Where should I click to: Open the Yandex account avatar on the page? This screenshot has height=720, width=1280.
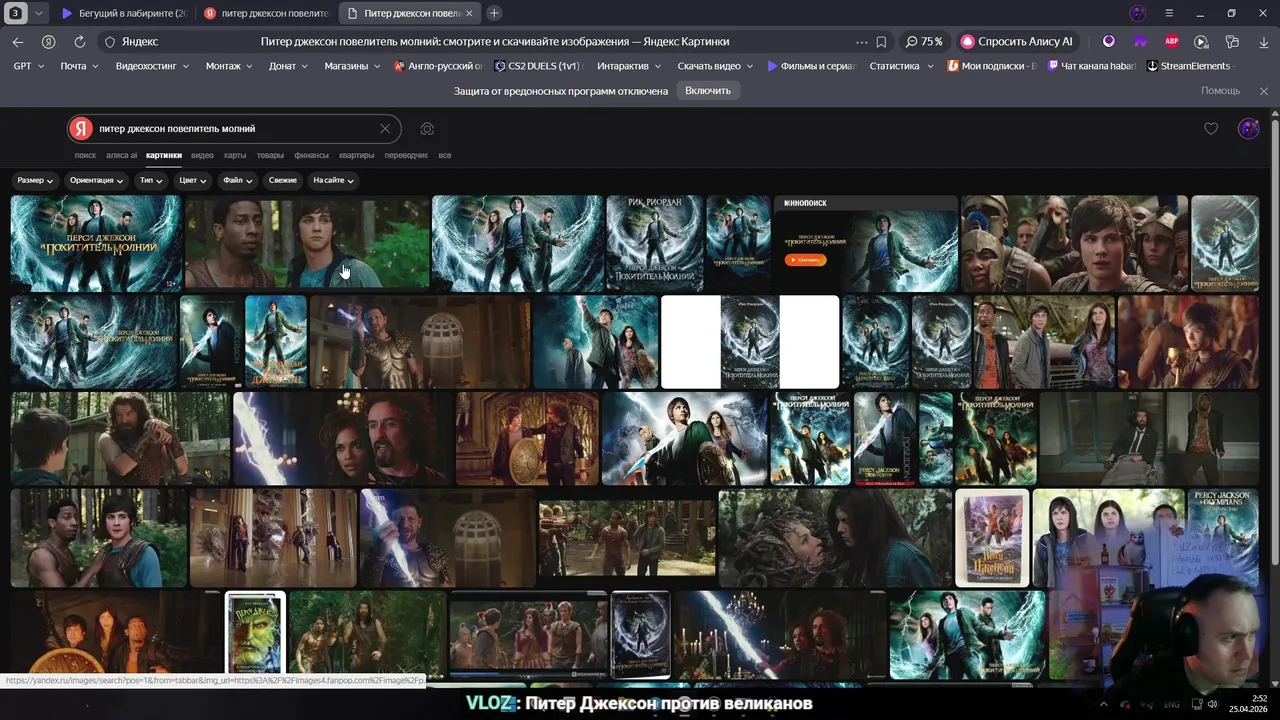coord(1248,129)
